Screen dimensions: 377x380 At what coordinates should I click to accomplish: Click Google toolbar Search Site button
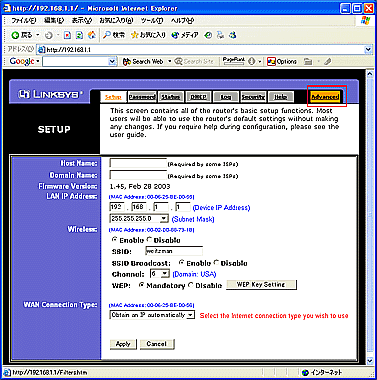click(194, 62)
